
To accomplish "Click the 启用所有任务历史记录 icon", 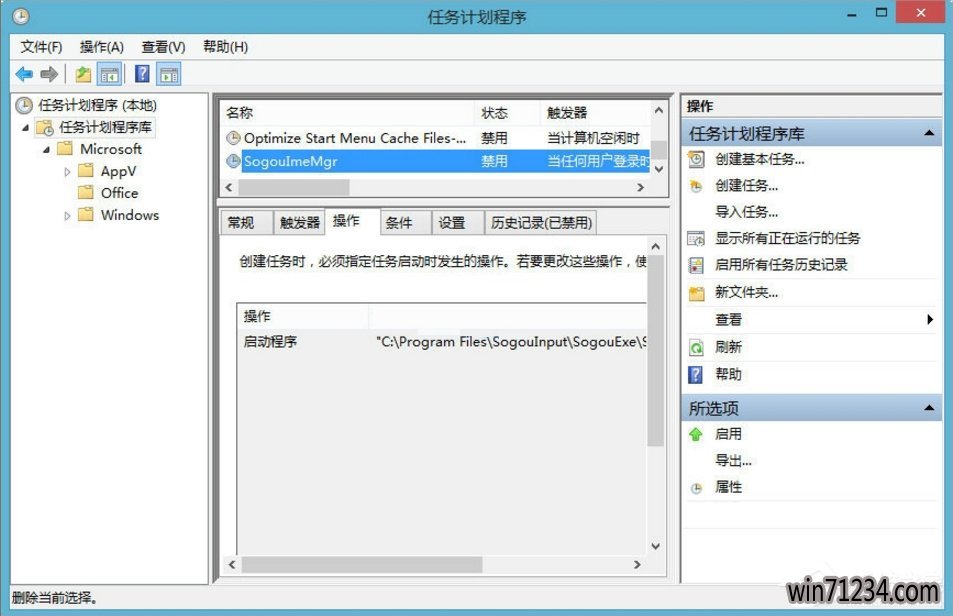I will 696,265.
